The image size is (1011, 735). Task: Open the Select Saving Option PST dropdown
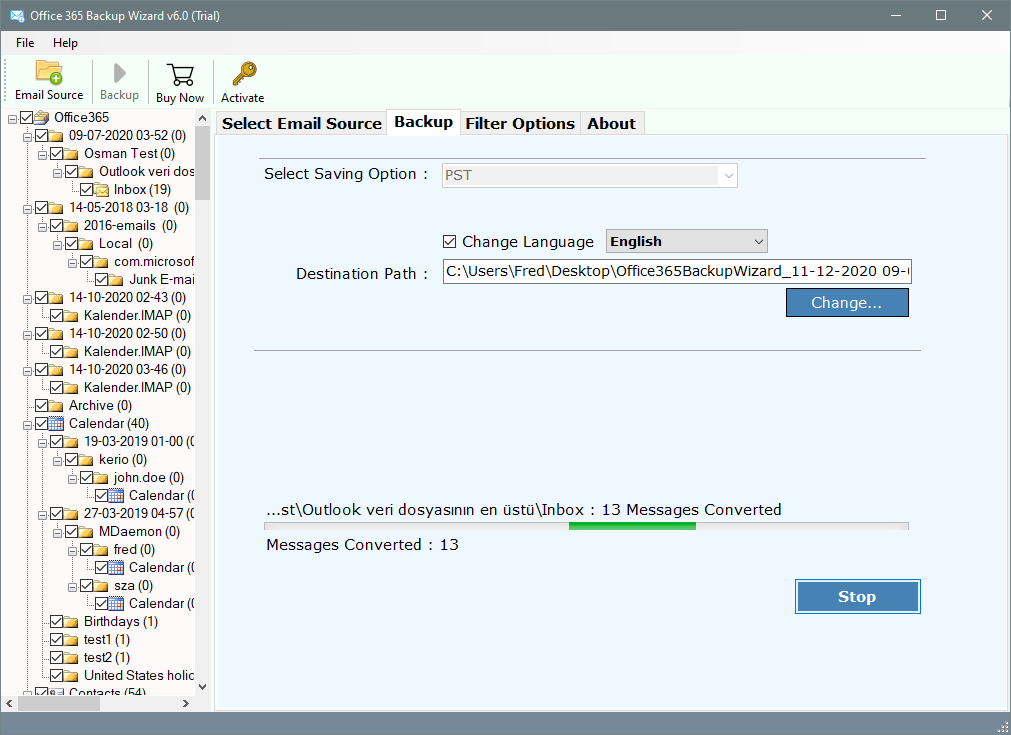[x=589, y=175]
